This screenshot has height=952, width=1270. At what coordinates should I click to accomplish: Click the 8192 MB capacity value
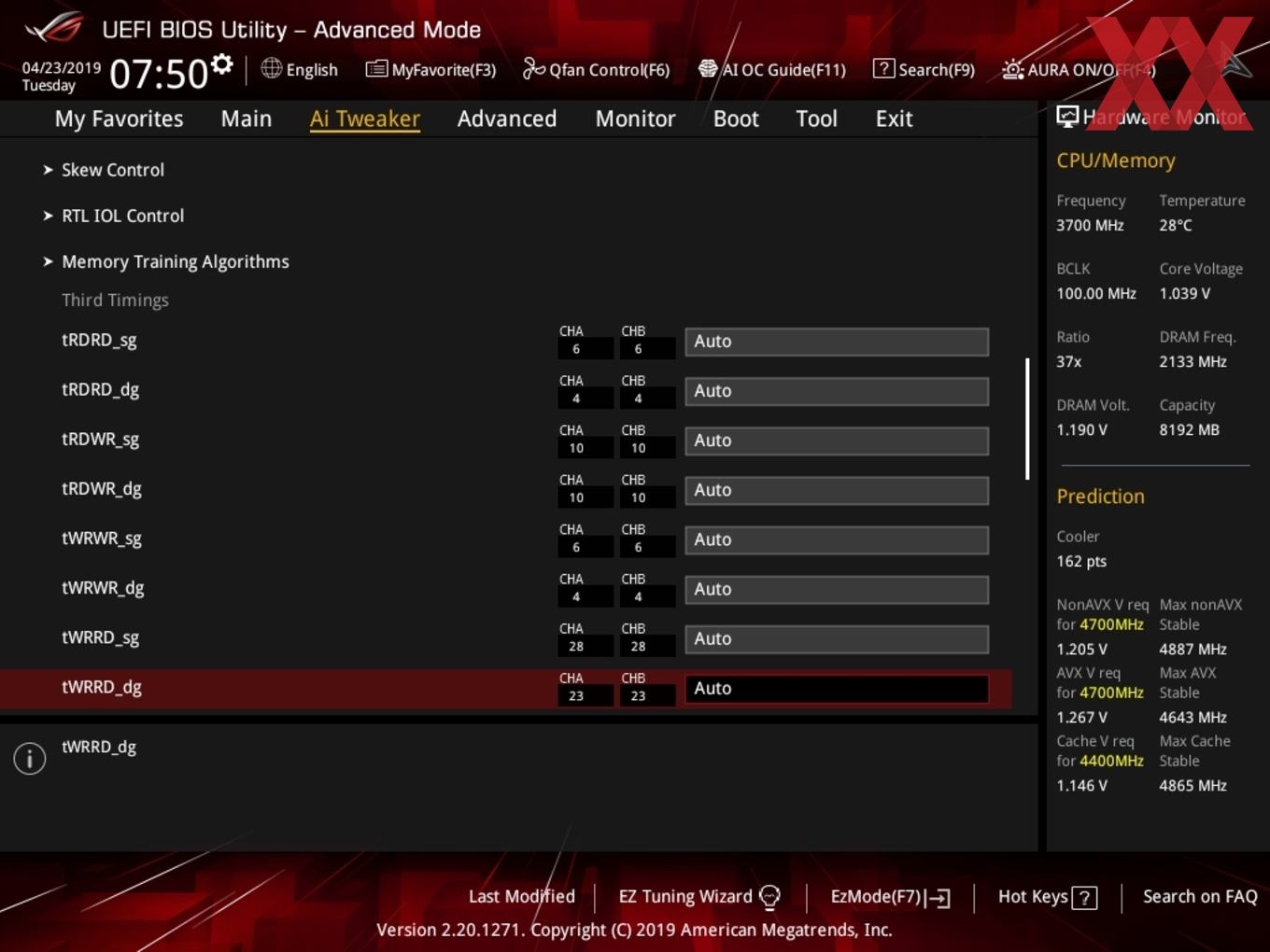1189,429
